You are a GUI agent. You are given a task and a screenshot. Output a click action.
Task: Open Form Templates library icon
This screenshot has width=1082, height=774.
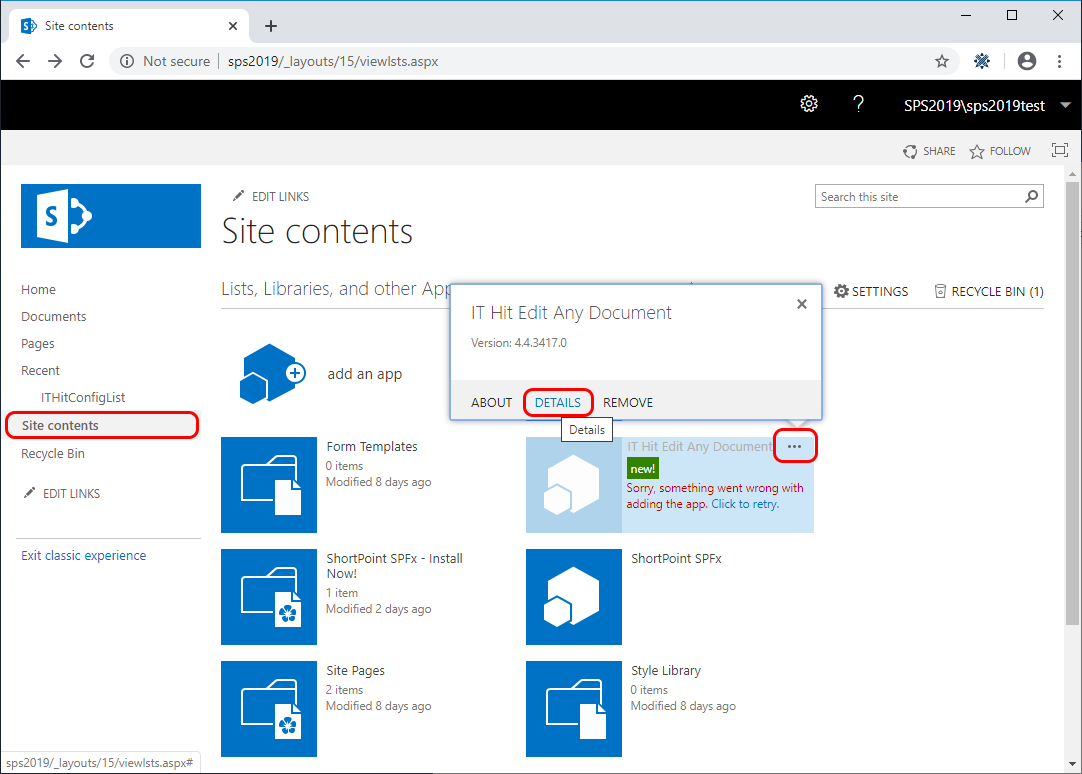tap(268, 485)
